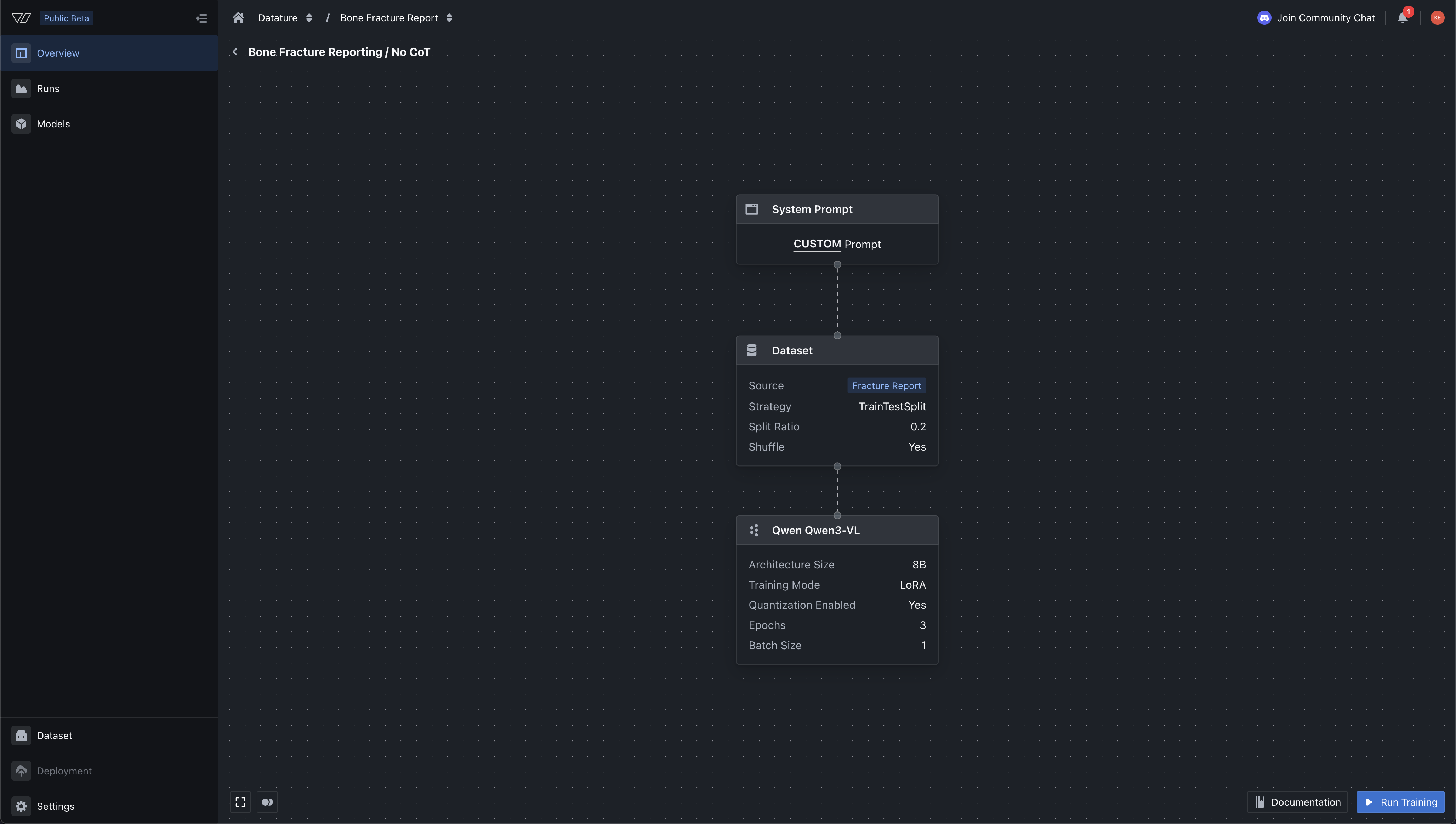Click the fit-to-screen canvas icon

pyautogui.click(x=240, y=802)
